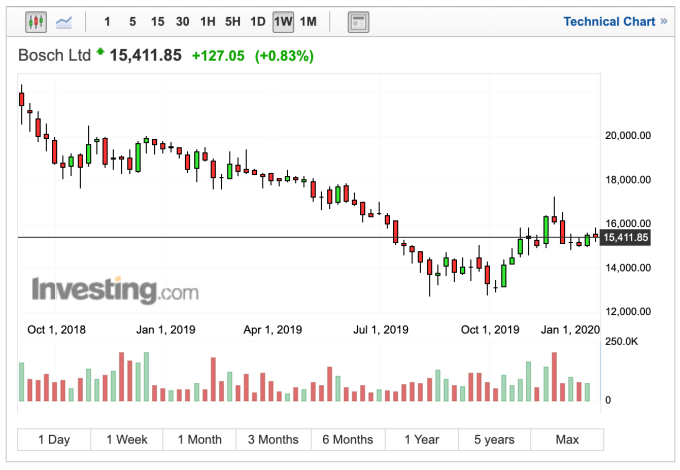Show the 1 Year range

click(x=422, y=440)
